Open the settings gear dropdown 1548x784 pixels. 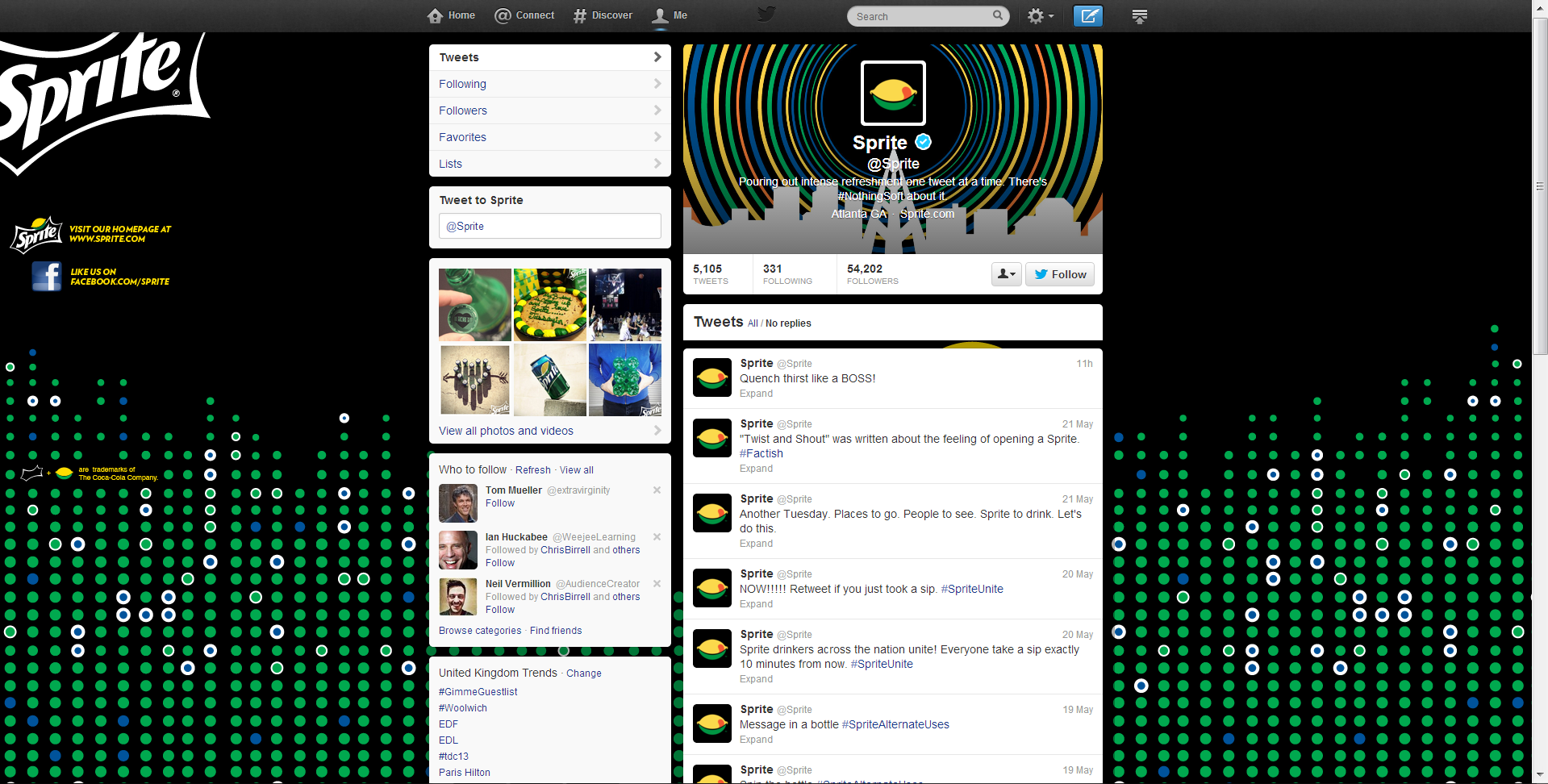[x=1040, y=16]
